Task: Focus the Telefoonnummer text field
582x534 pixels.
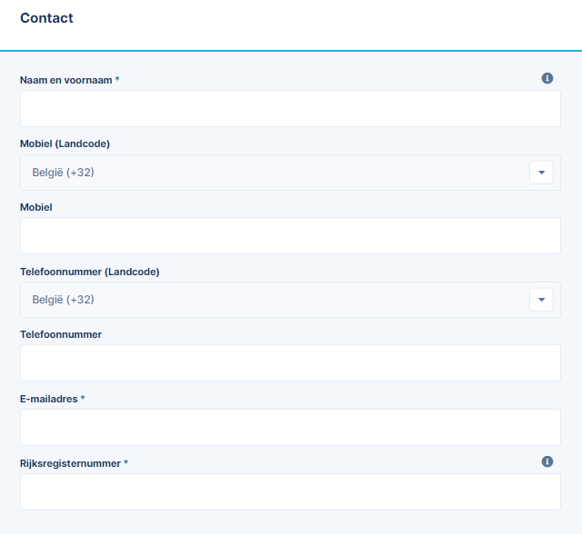Action: pos(290,363)
